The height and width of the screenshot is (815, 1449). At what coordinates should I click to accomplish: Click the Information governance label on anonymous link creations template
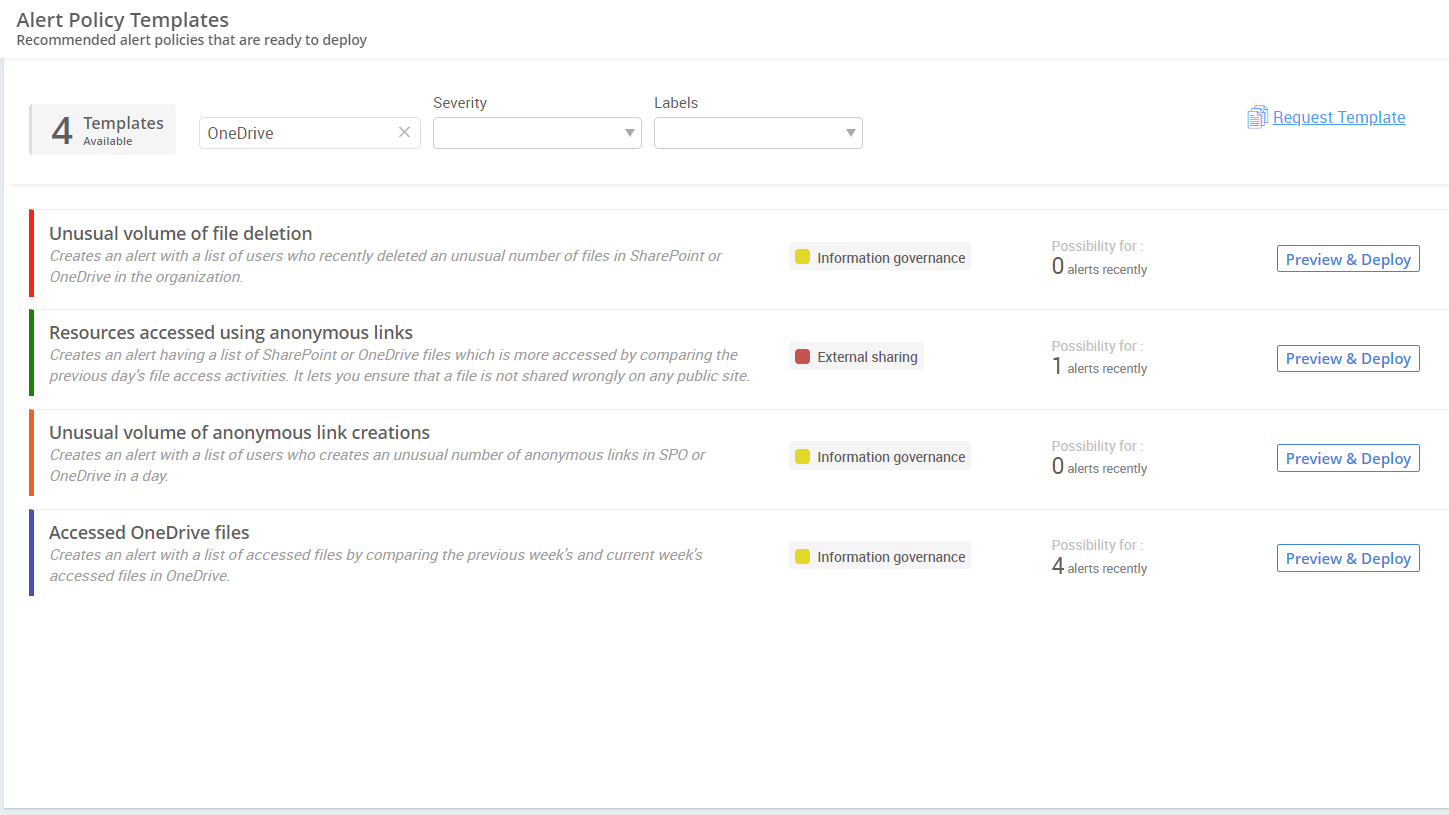click(x=879, y=456)
